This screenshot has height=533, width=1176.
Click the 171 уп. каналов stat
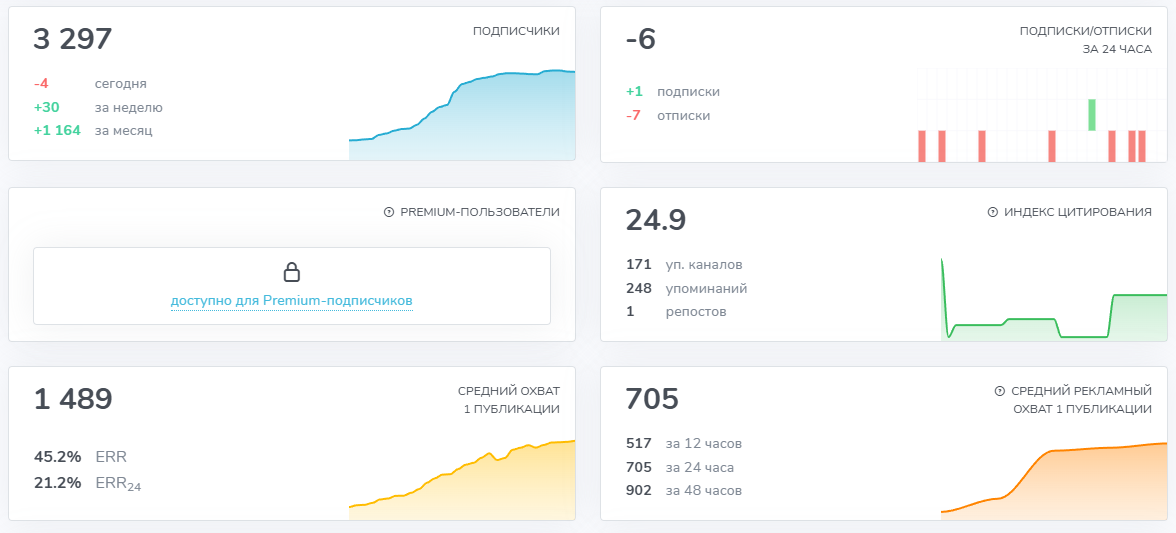tap(685, 265)
